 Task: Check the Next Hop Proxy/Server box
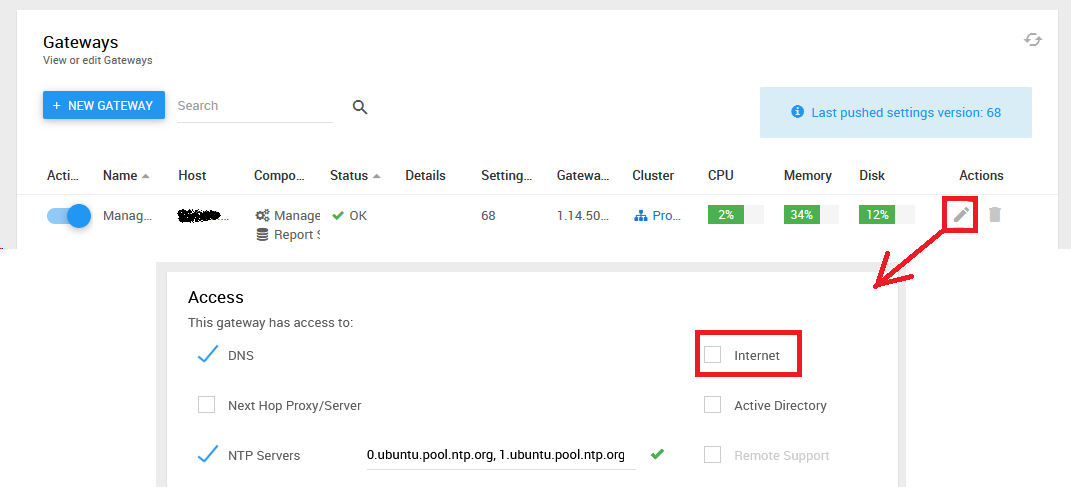(206, 405)
